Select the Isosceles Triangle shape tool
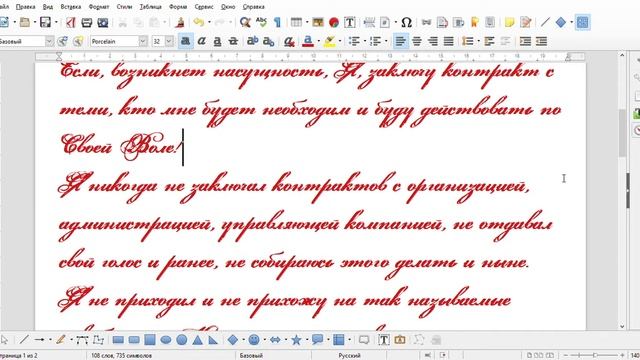Viewport: 640px width, 360px height. point(198,340)
